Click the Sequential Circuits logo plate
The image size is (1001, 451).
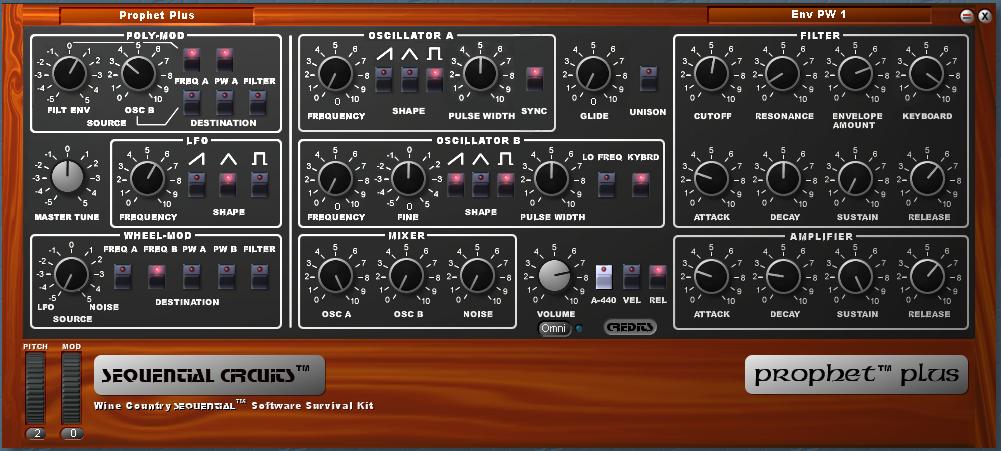(x=209, y=375)
